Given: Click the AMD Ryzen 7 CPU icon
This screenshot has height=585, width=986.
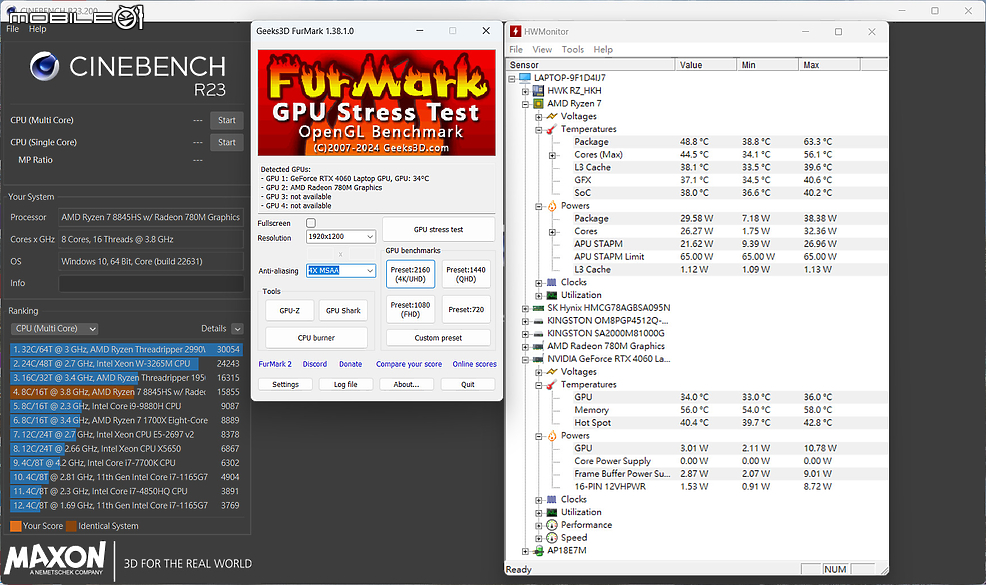Looking at the screenshot, I should (x=538, y=103).
